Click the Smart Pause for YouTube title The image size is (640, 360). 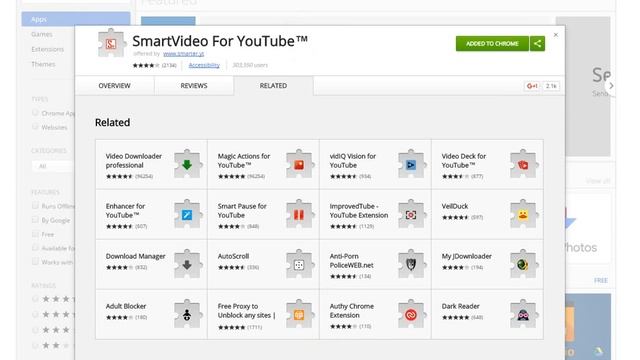242,211
